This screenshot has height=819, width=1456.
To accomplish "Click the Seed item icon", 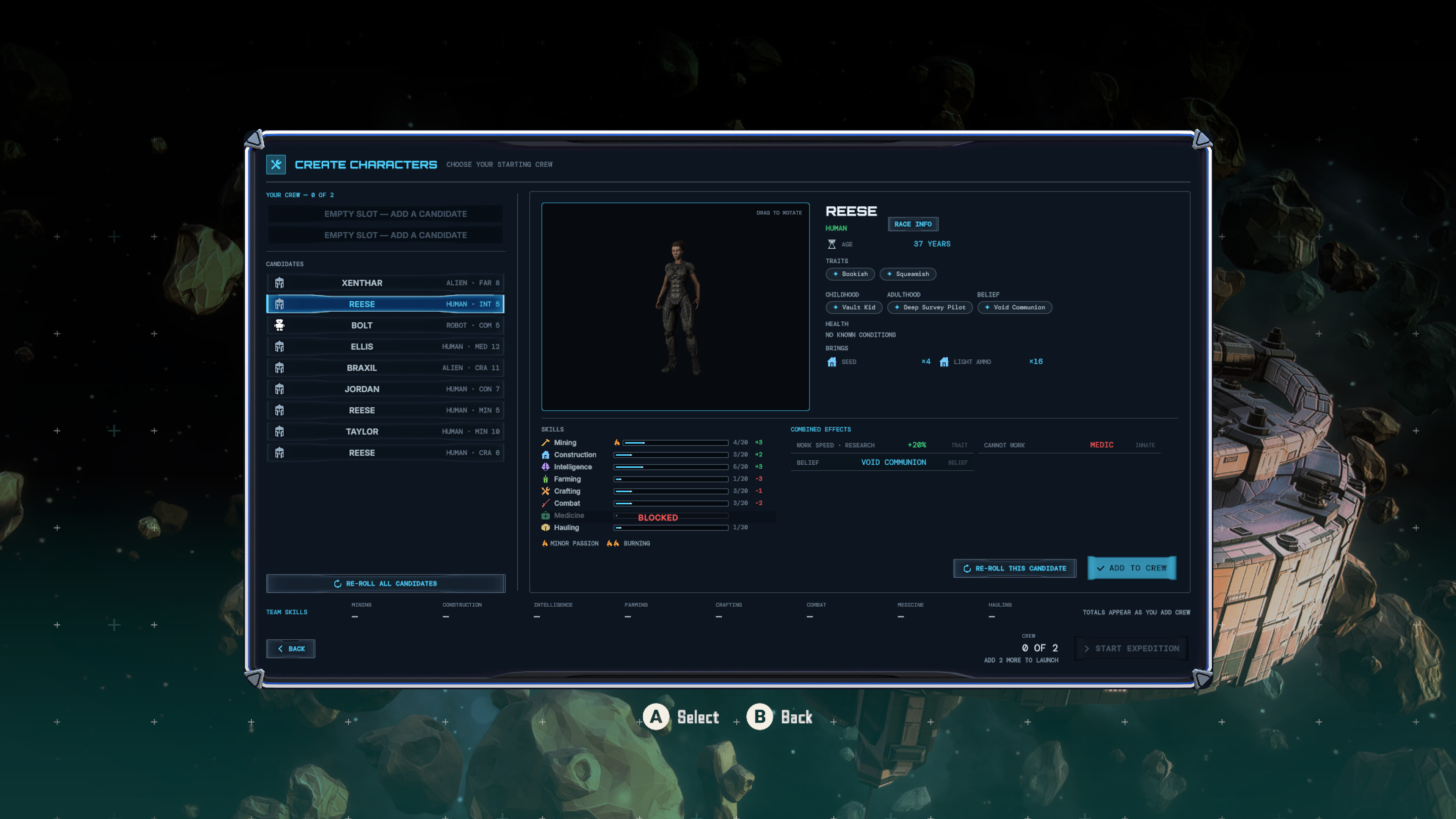I will click(x=832, y=362).
